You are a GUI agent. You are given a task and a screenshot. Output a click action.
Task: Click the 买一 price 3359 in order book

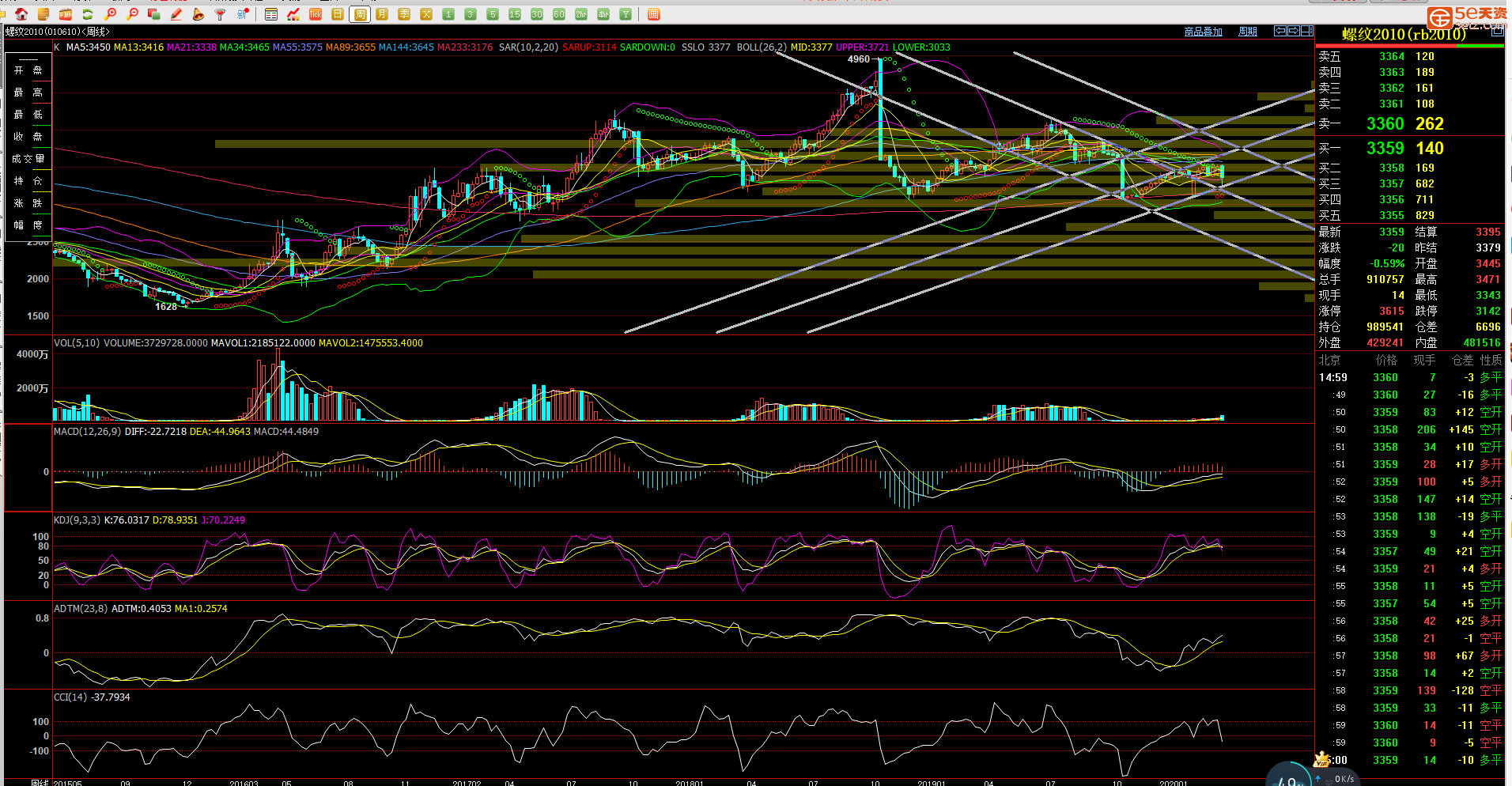point(1385,149)
